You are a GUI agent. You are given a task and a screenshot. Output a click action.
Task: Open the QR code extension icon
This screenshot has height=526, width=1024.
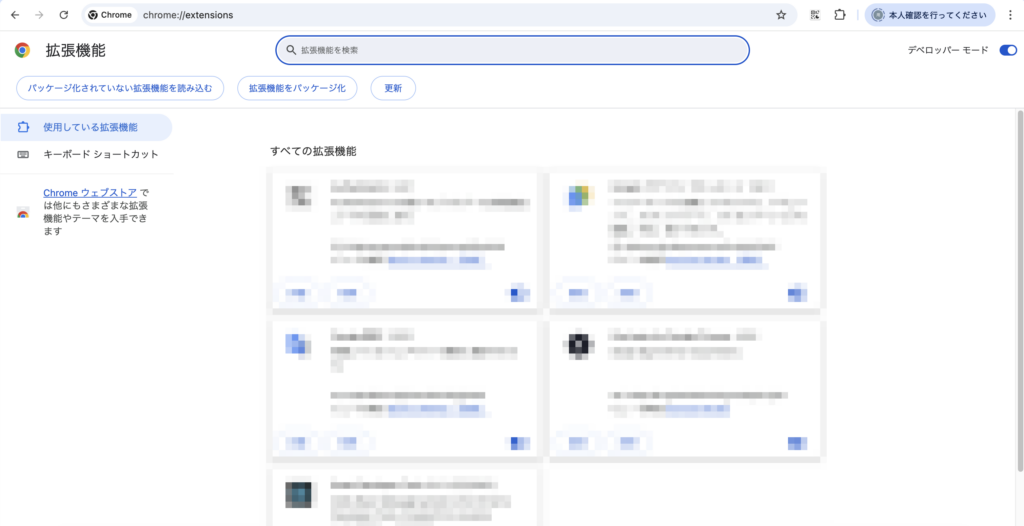coord(815,15)
